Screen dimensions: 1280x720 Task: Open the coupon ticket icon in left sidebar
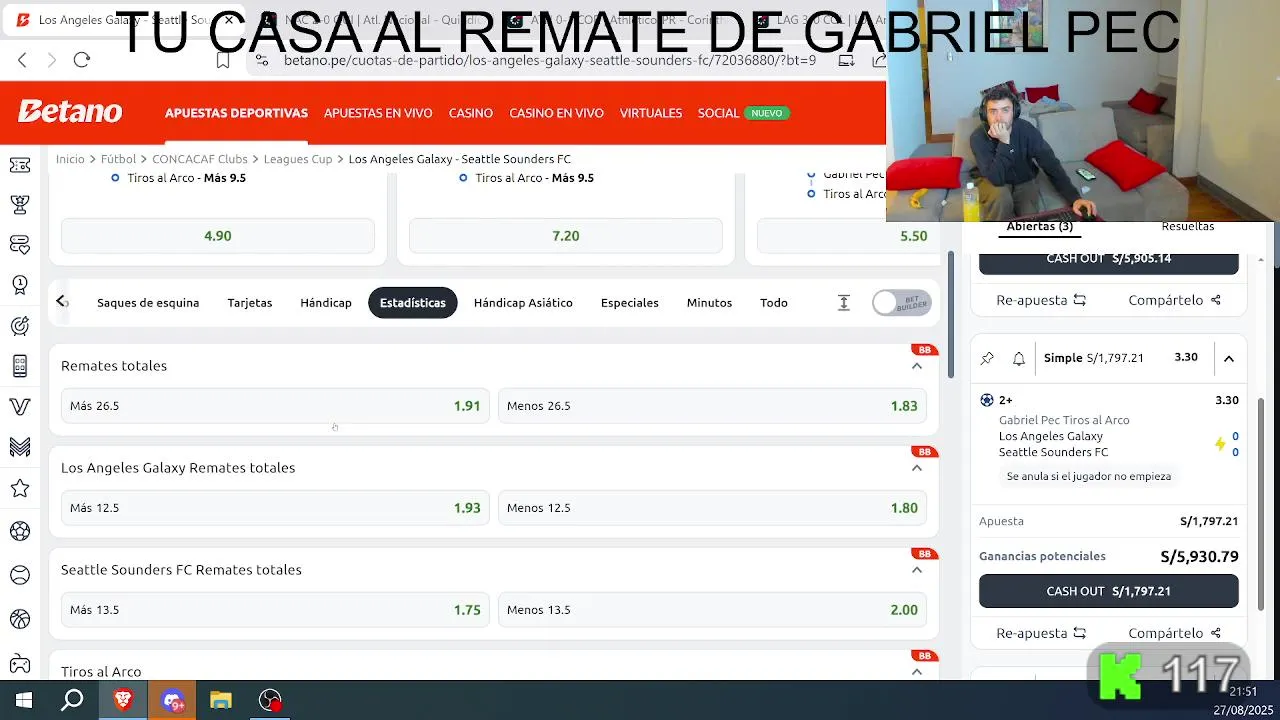click(x=19, y=165)
